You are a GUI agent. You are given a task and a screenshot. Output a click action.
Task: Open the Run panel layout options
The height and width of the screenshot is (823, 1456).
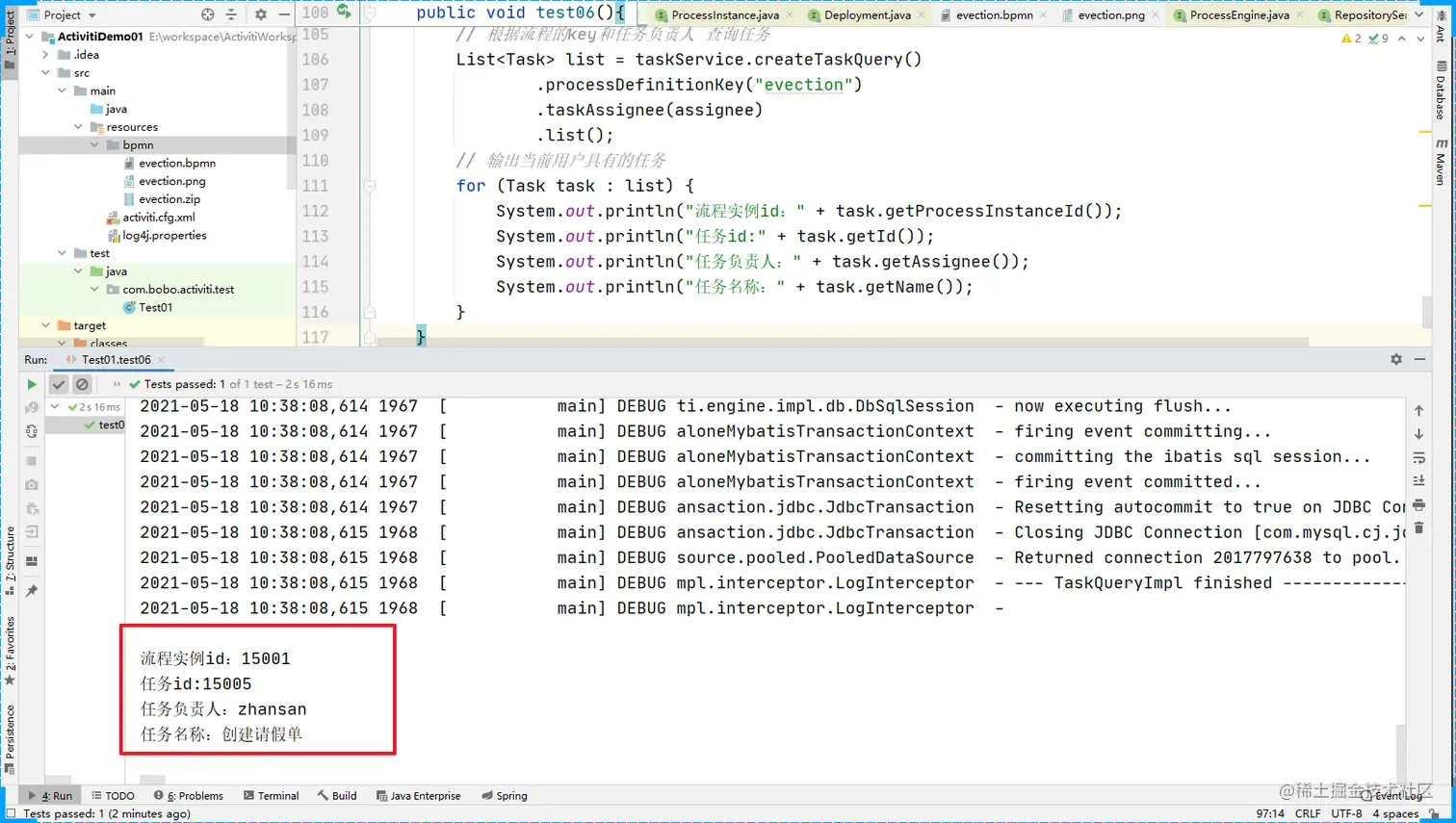pyautogui.click(x=32, y=561)
